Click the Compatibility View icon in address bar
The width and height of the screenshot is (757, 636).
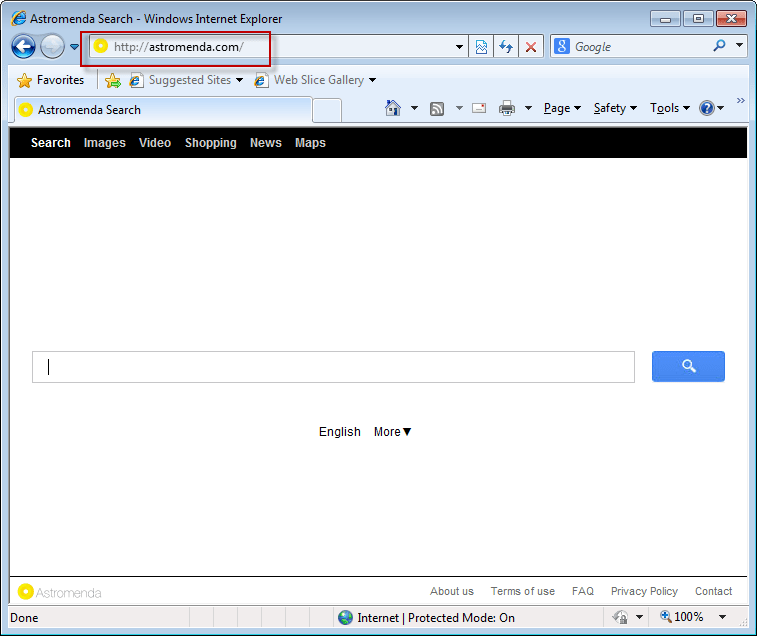point(482,47)
